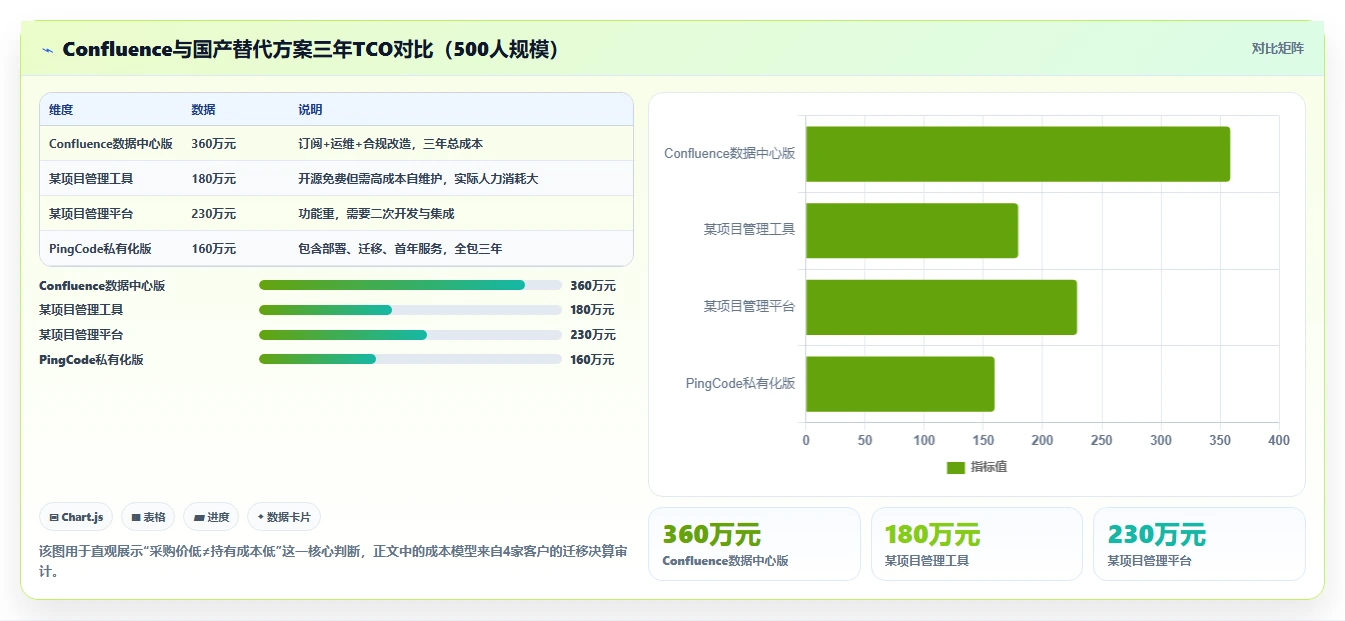Click the 360万元 progress value label

593,286
